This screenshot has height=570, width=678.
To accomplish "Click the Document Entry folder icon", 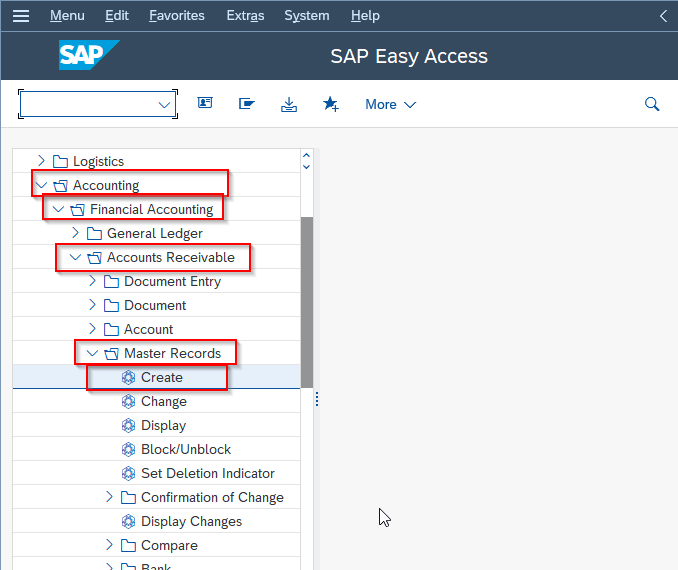I will click(x=112, y=282).
